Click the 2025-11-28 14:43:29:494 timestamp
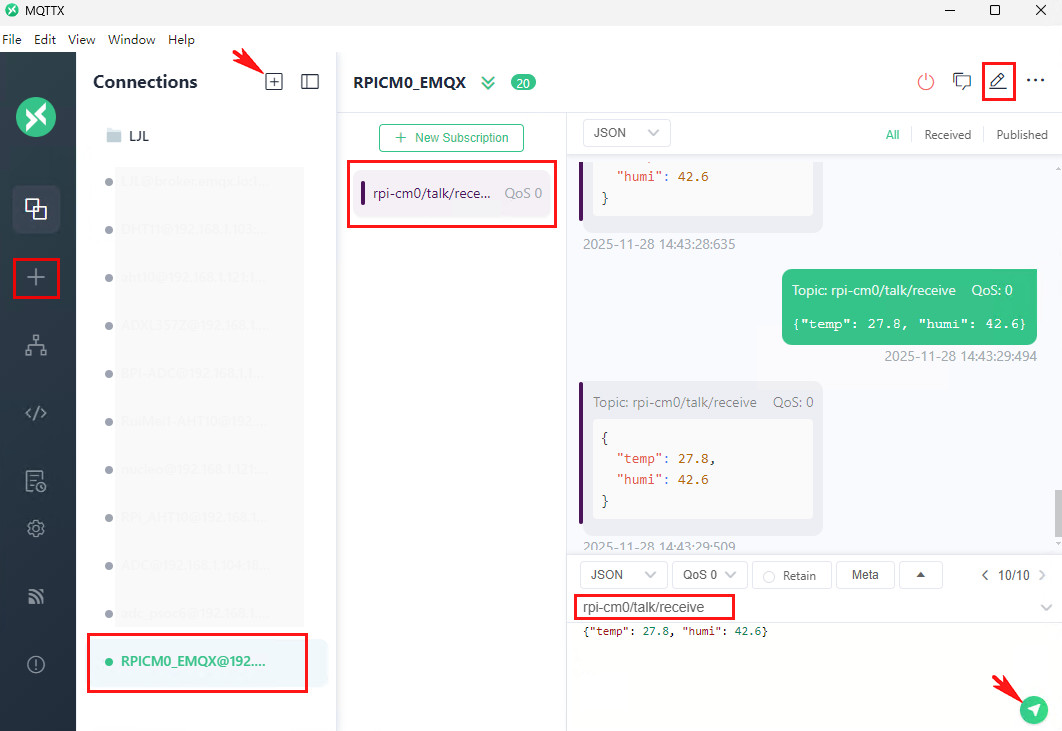1062x731 pixels. click(960, 356)
